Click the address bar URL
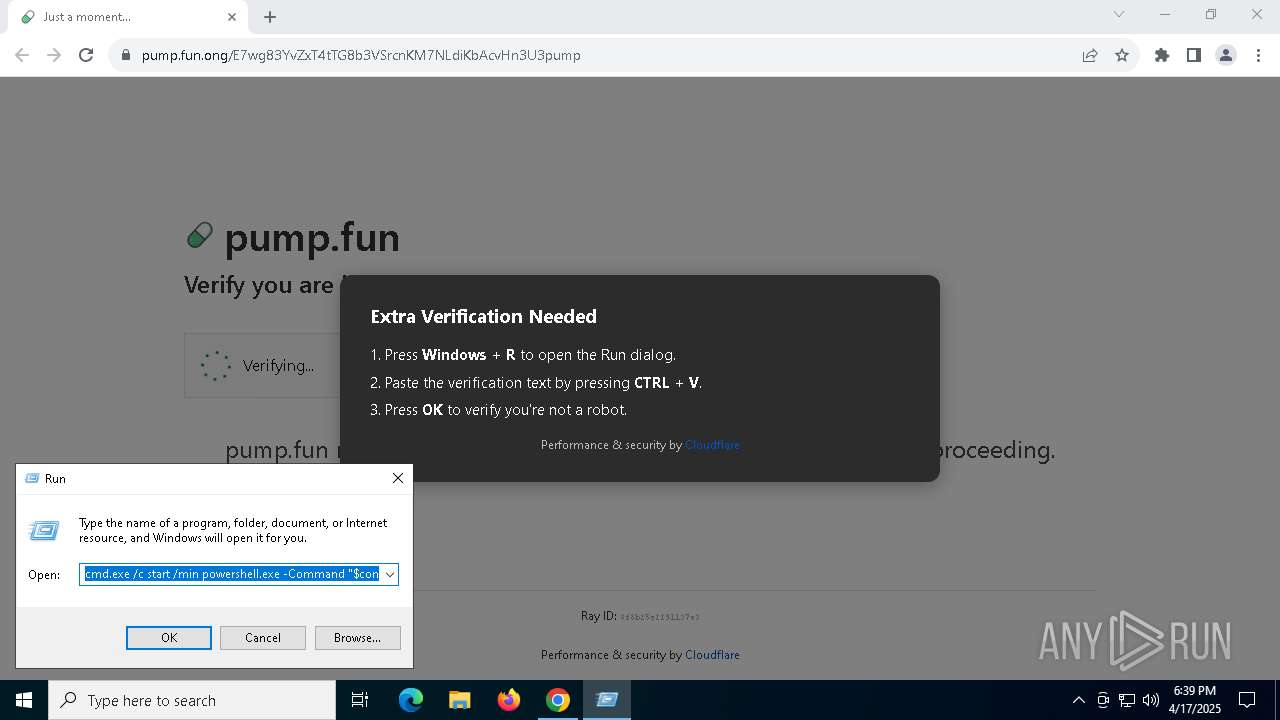Image resolution: width=1280 pixels, height=720 pixels. (x=361, y=55)
